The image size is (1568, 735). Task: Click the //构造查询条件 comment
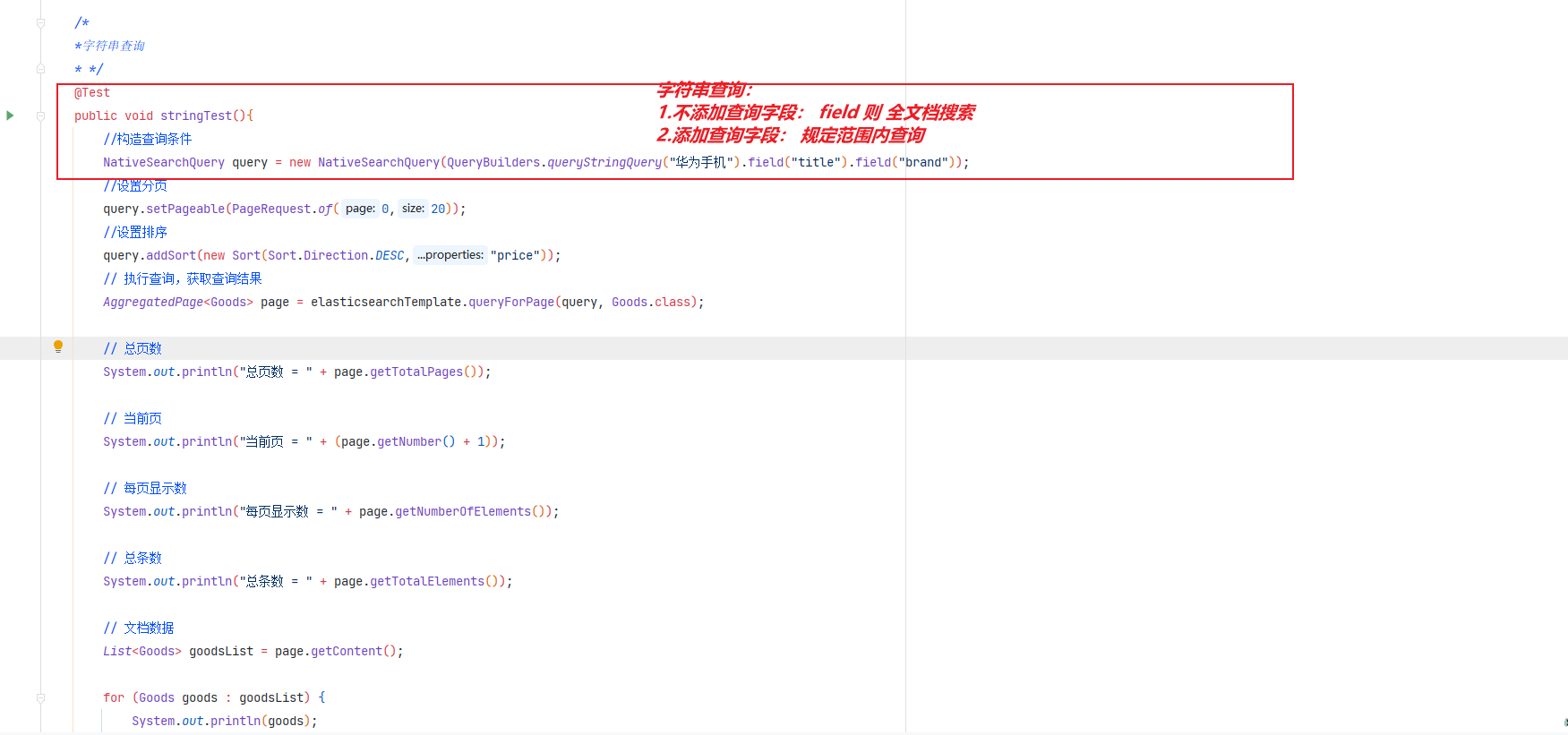tap(148, 139)
